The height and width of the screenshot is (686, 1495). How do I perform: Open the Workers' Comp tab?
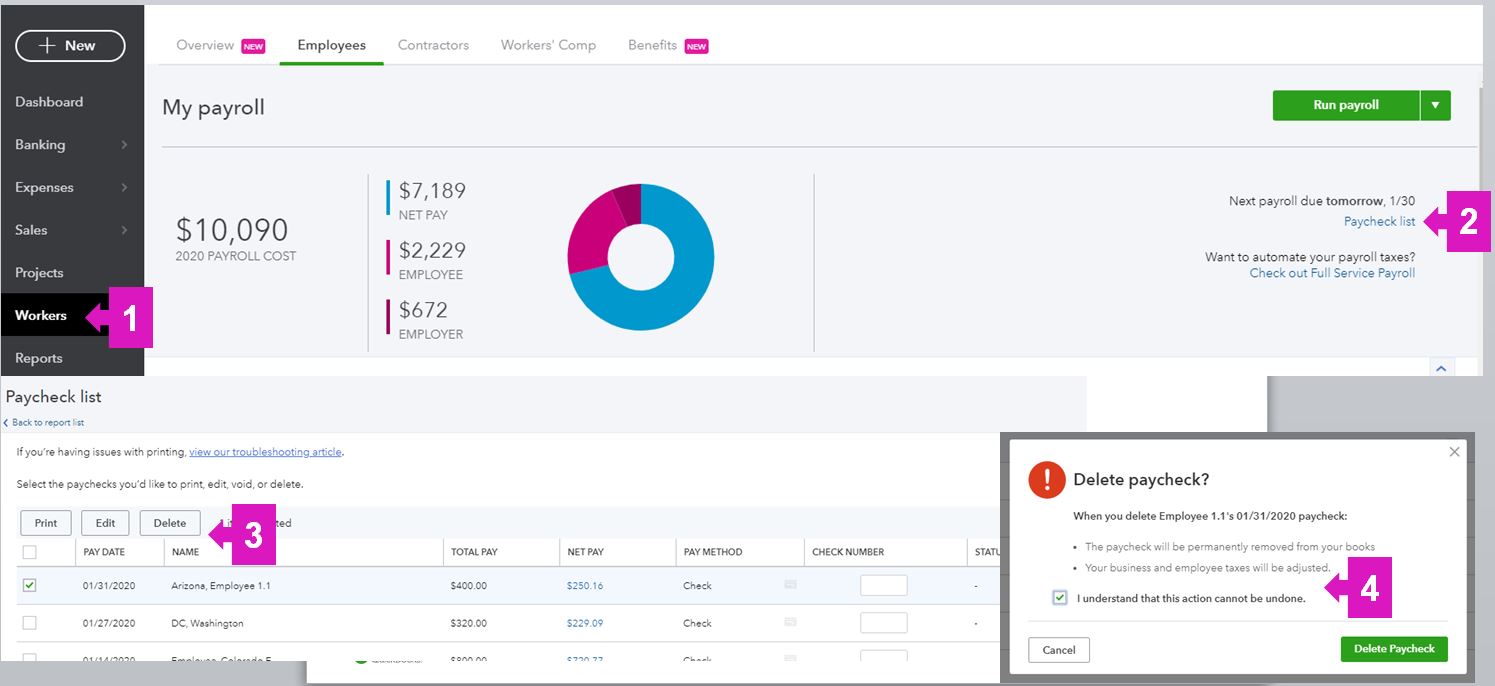548,45
